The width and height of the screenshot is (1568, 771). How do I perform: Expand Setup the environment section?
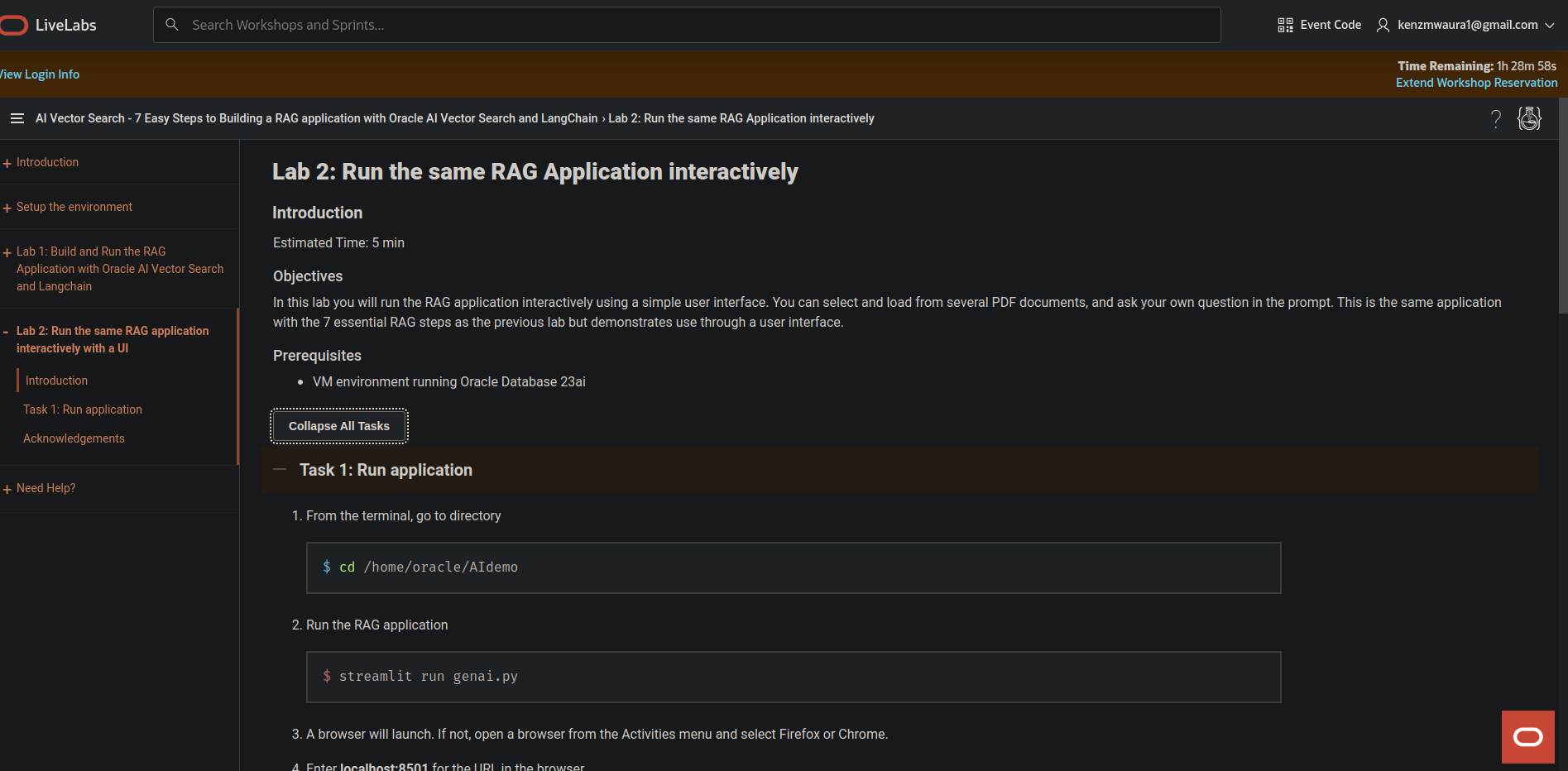coord(7,208)
